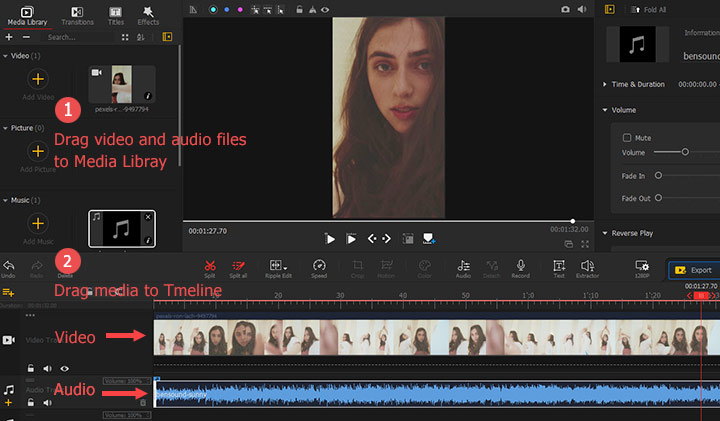Select the Split all tool
Screen dimensions: 720x421
[x=239, y=265]
